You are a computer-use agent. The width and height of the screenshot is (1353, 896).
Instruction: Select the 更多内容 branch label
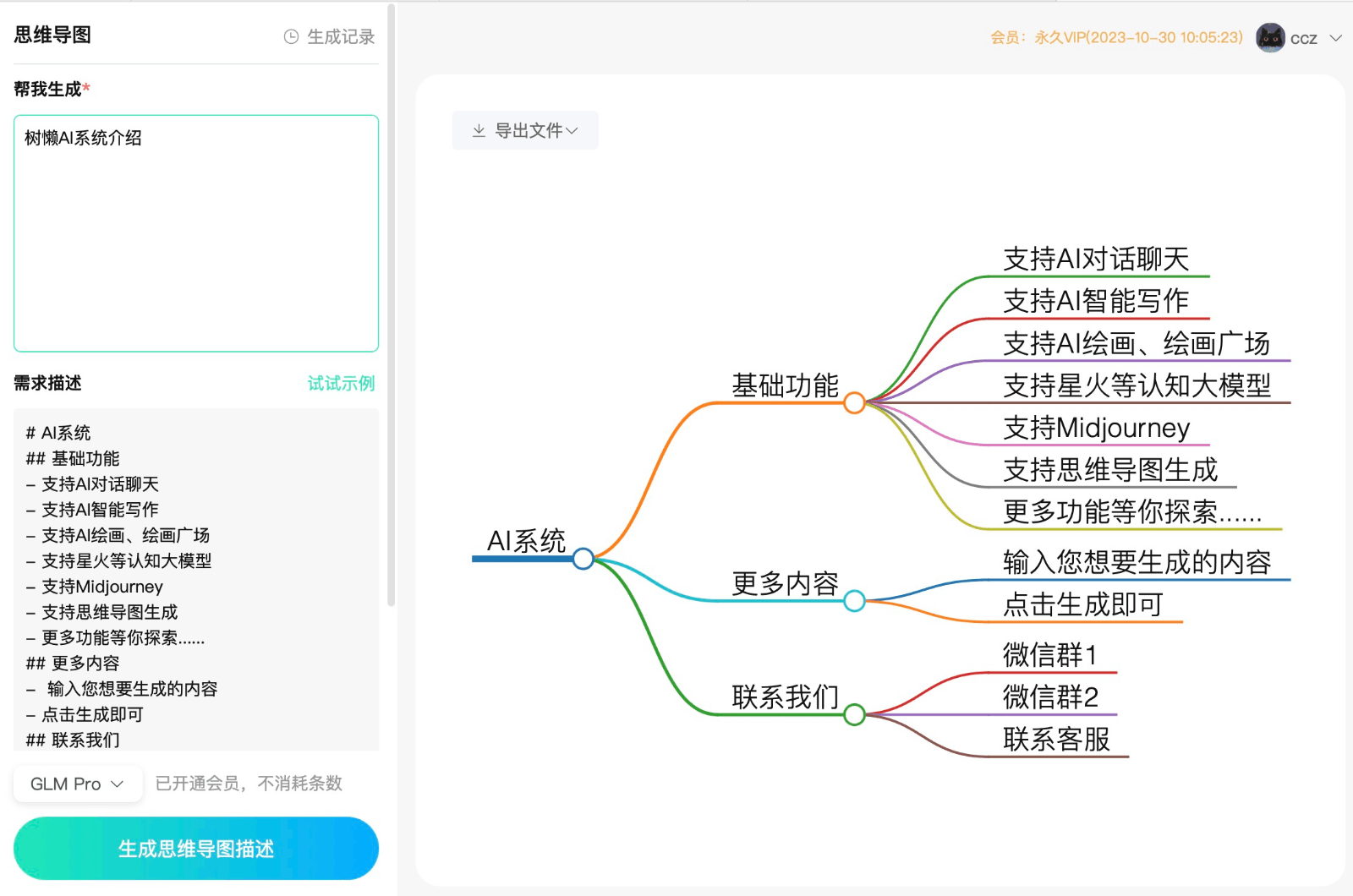(785, 583)
